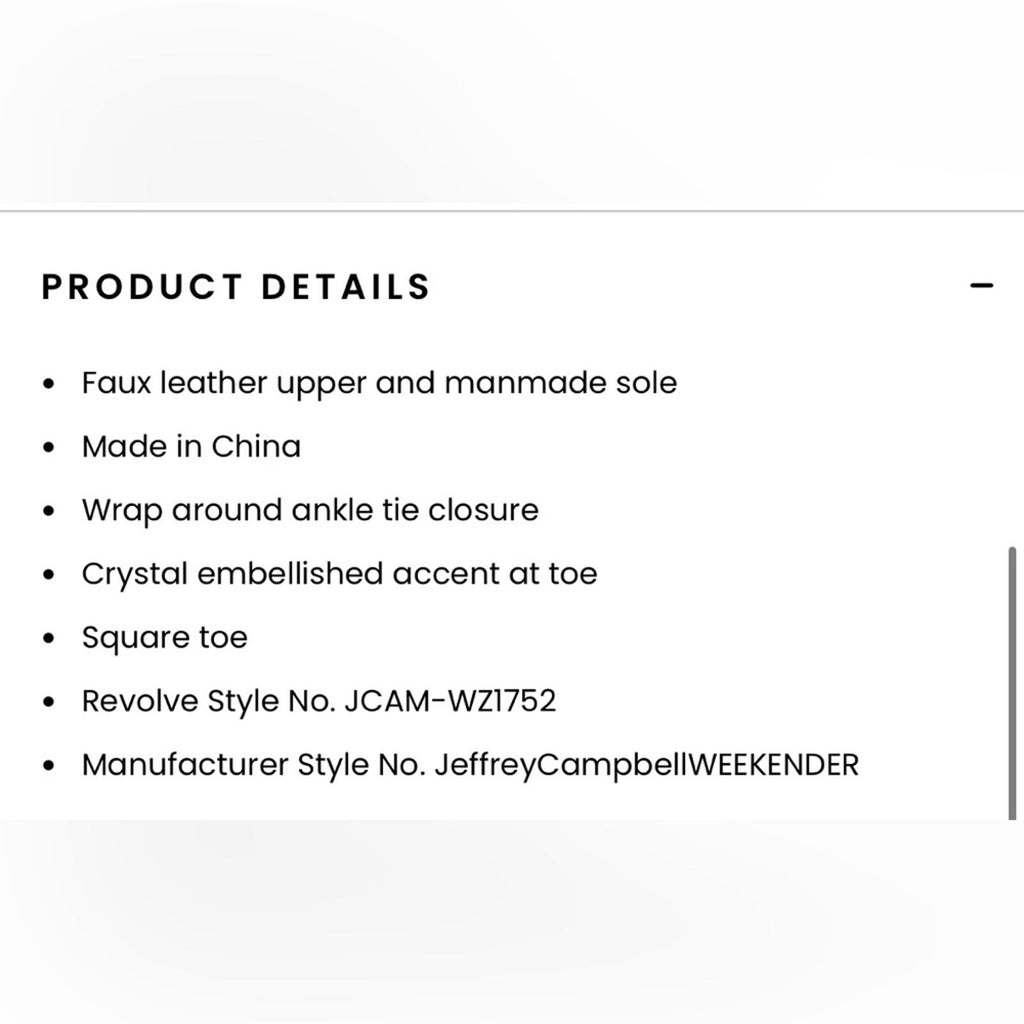Click the Revolve Style No. JCAM-WZ1752 text
This screenshot has height=1024, width=1024.
pos(319,701)
